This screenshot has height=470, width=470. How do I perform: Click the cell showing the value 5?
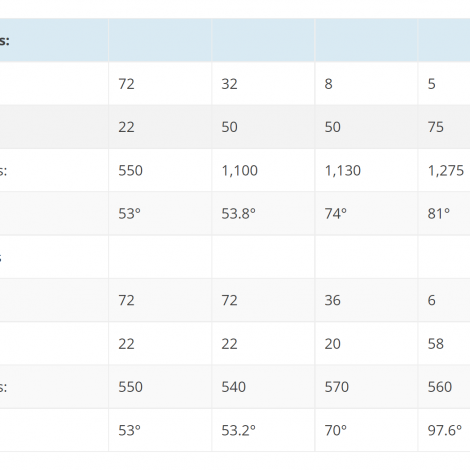(444, 83)
